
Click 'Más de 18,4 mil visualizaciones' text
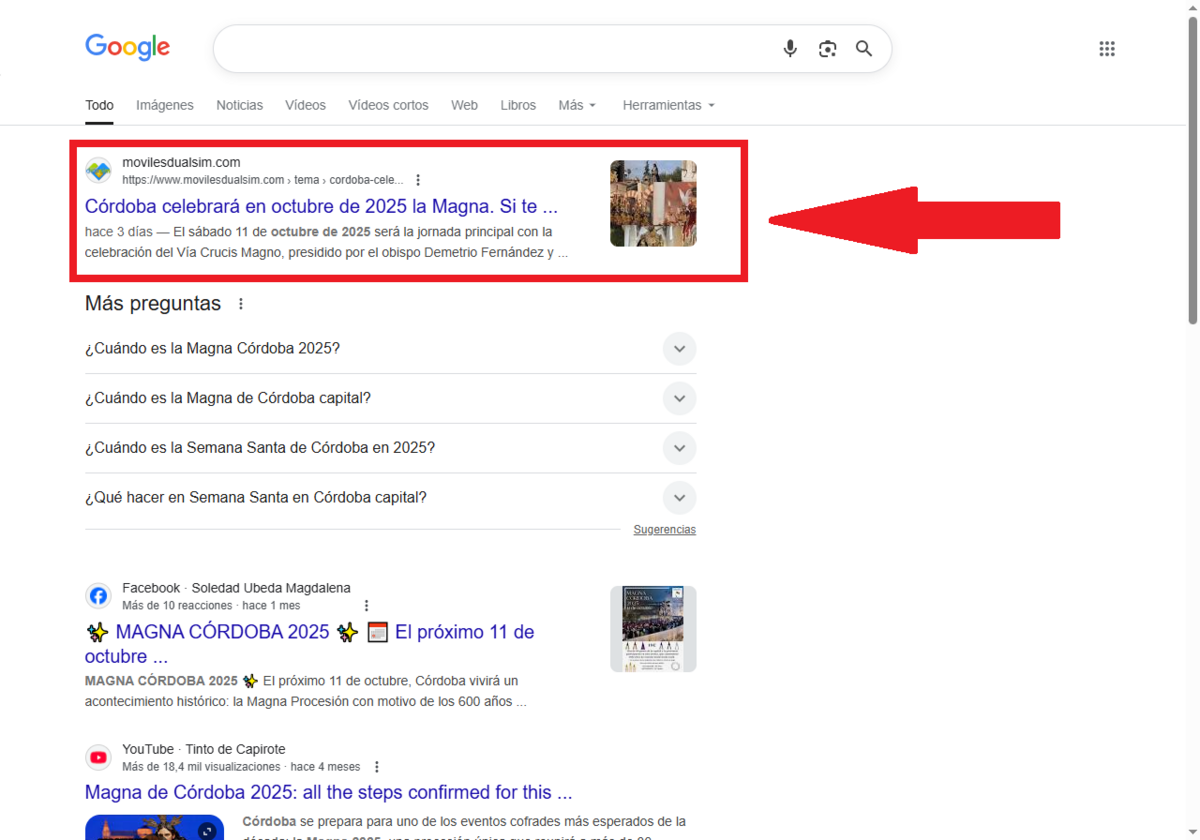201,767
